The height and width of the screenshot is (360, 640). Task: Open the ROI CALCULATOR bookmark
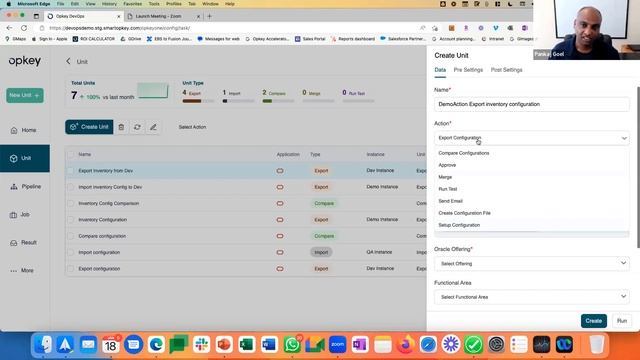click(94, 39)
